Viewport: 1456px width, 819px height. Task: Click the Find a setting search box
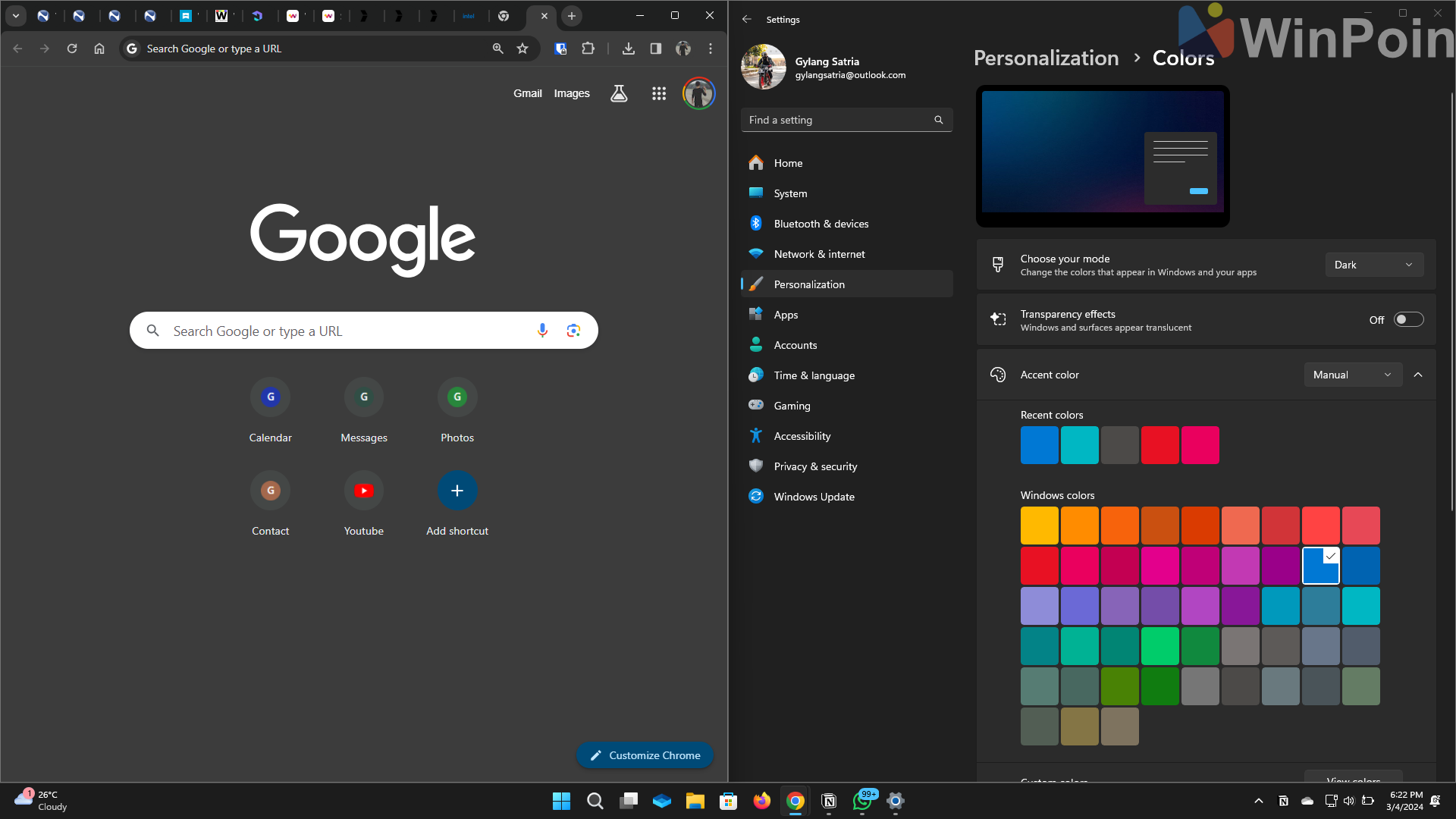838,120
